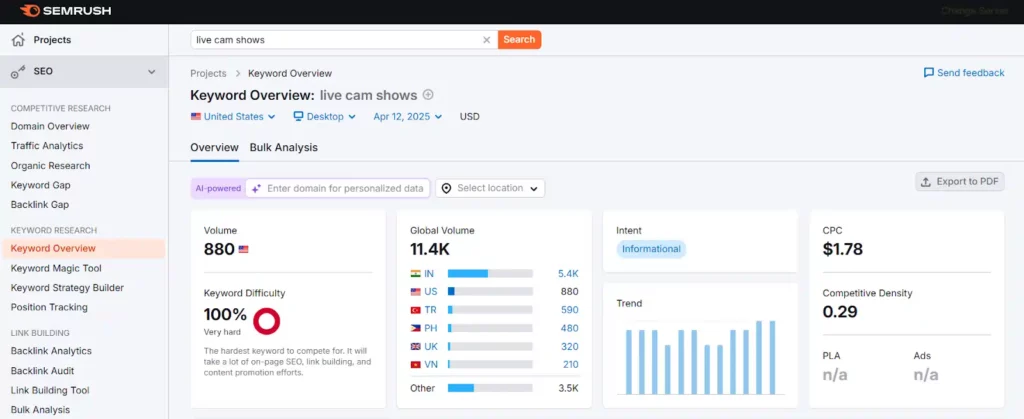1024x419 pixels.
Task: Open Keyword Magic Tool in sidebar
Action: click(56, 268)
